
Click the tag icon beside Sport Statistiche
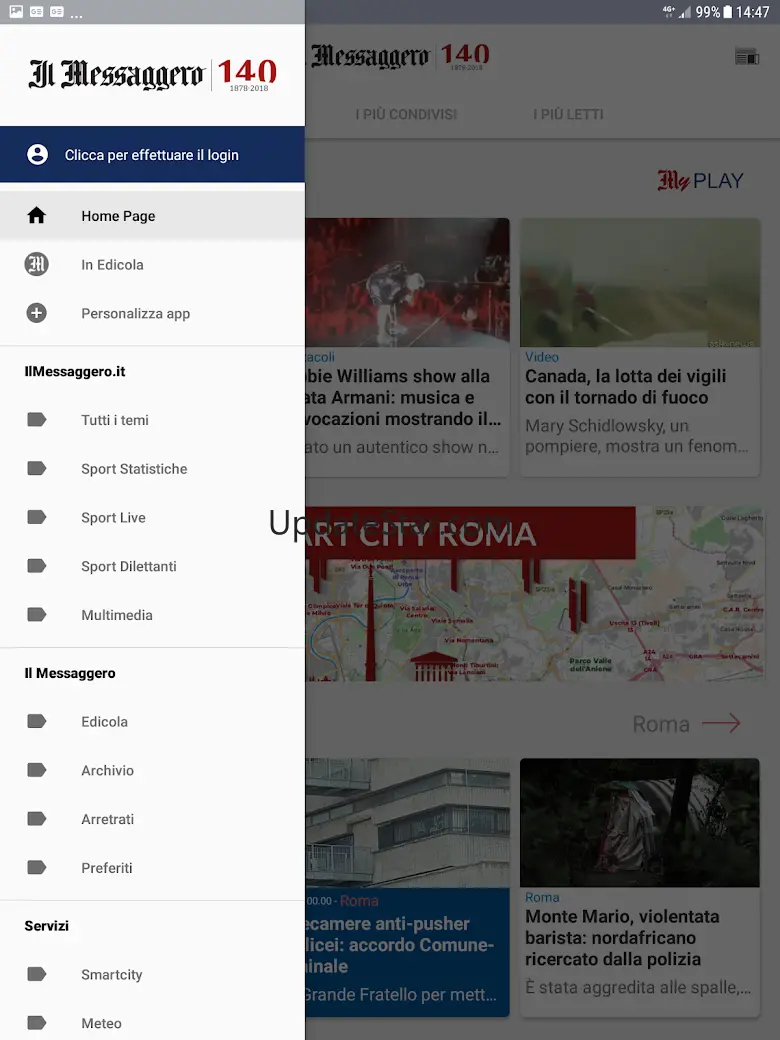(36, 468)
